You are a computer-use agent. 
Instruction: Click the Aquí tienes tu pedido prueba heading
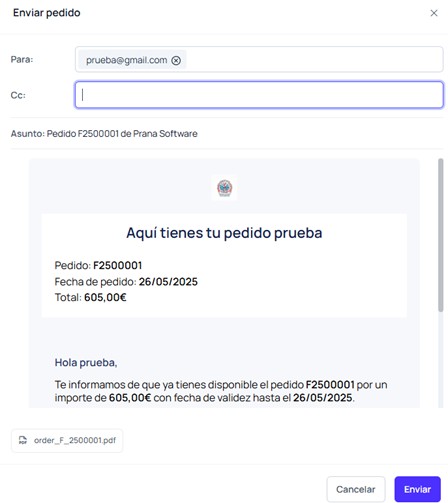[224, 233]
